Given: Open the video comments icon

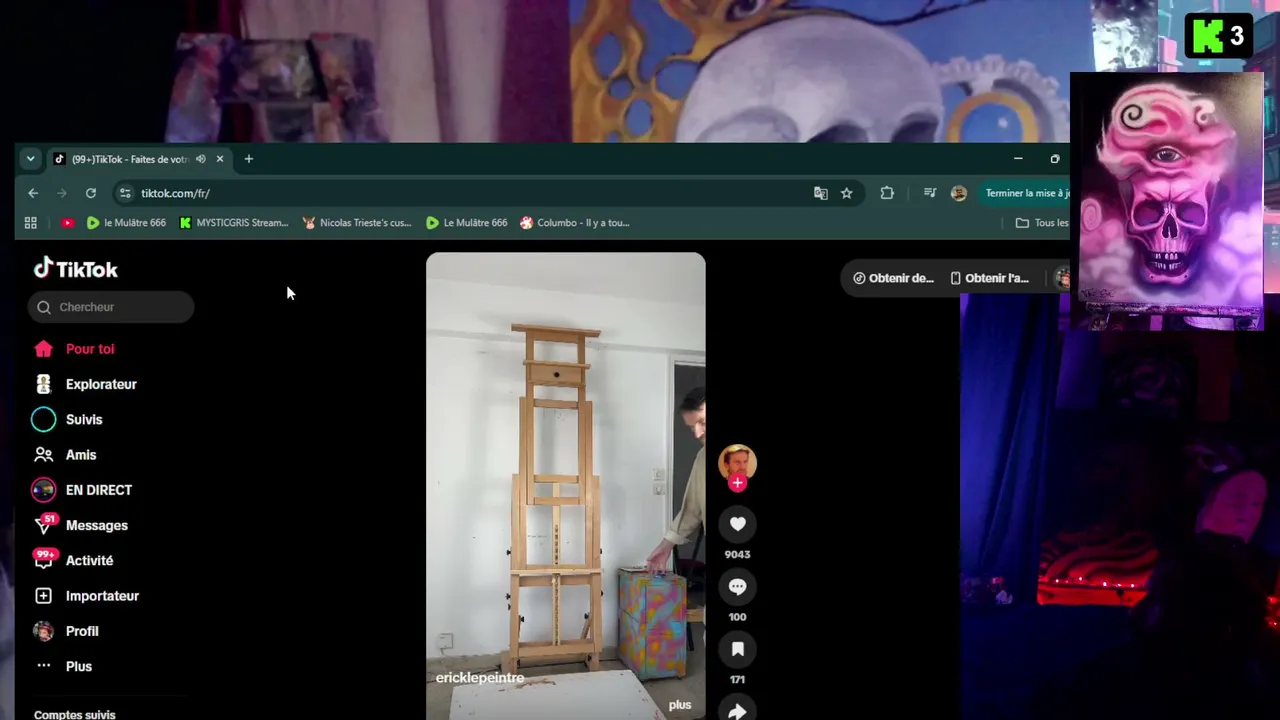Looking at the screenshot, I should coord(737,587).
